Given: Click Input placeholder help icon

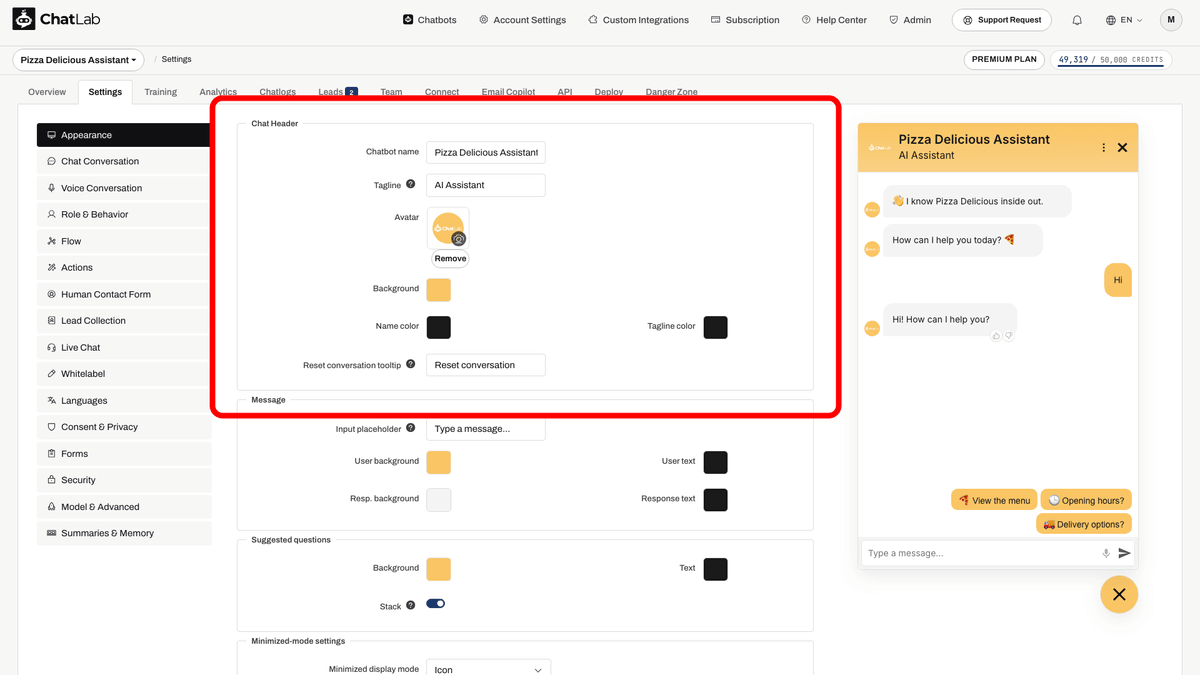Looking at the screenshot, I should click(411, 428).
